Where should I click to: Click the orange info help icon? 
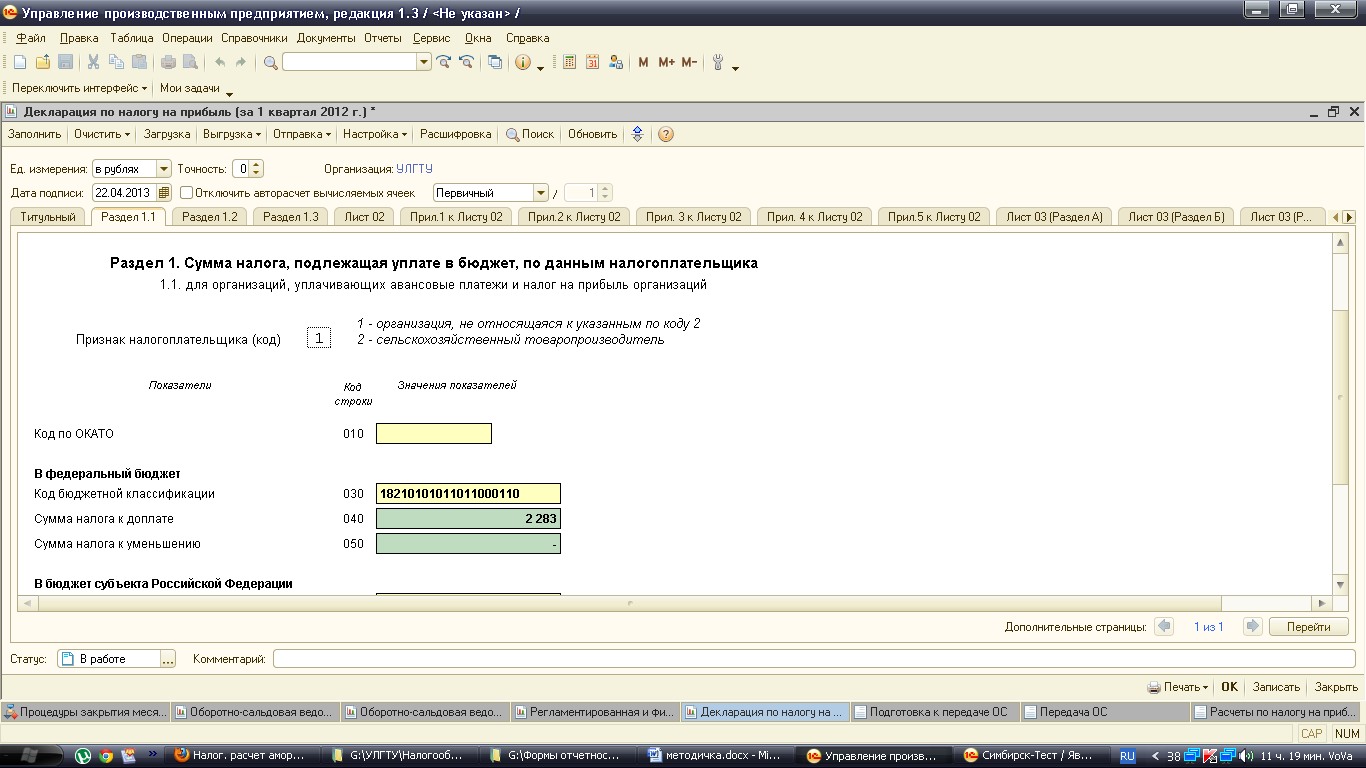pyautogui.click(x=523, y=62)
